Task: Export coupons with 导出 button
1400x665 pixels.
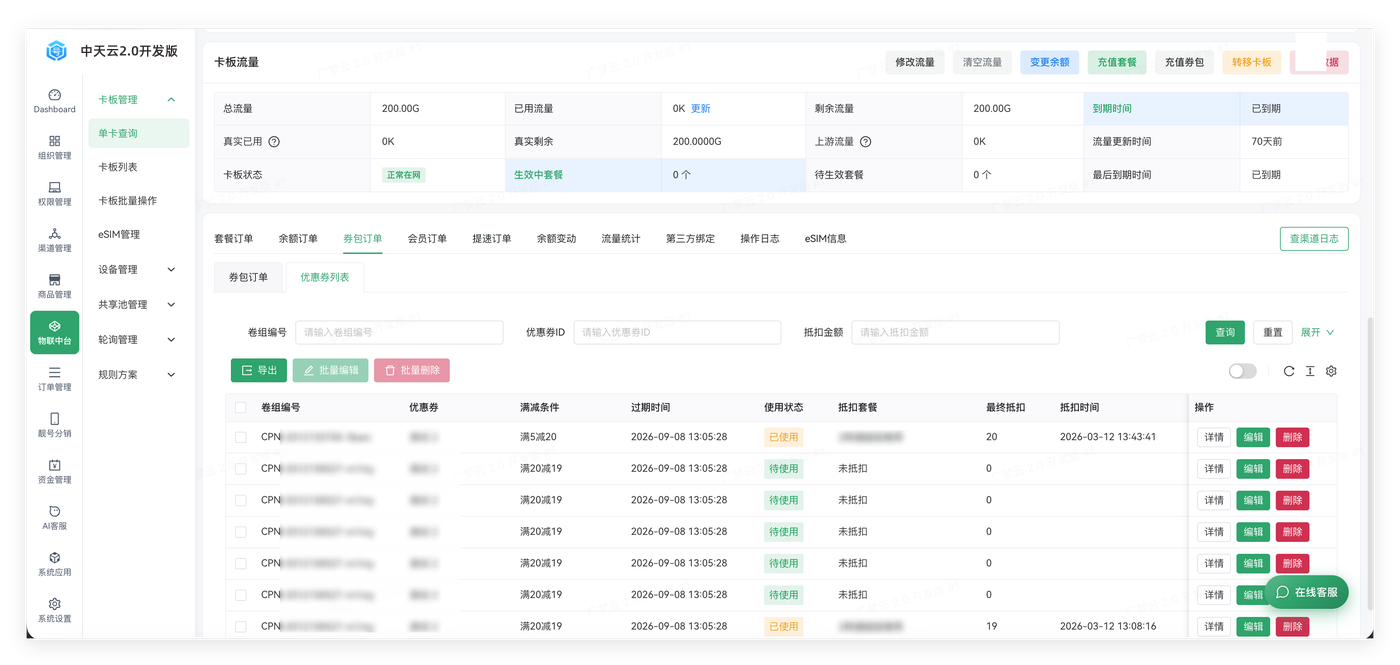Action: [x=259, y=370]
